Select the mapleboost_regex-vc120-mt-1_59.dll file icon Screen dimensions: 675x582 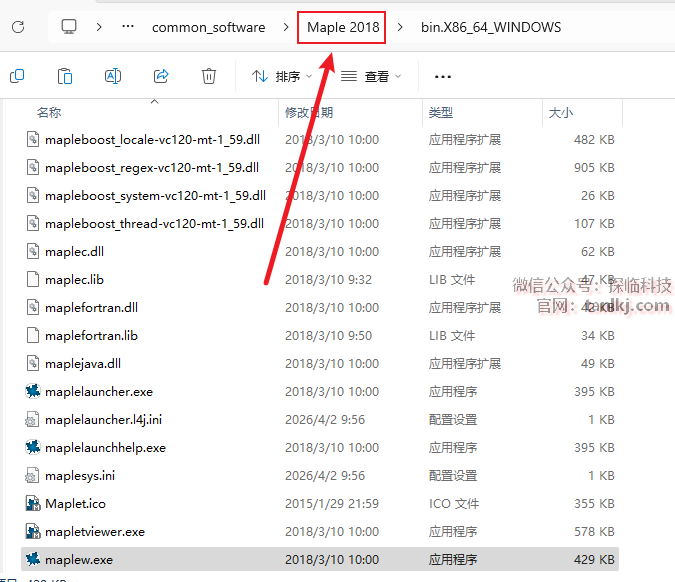[33, 167]
